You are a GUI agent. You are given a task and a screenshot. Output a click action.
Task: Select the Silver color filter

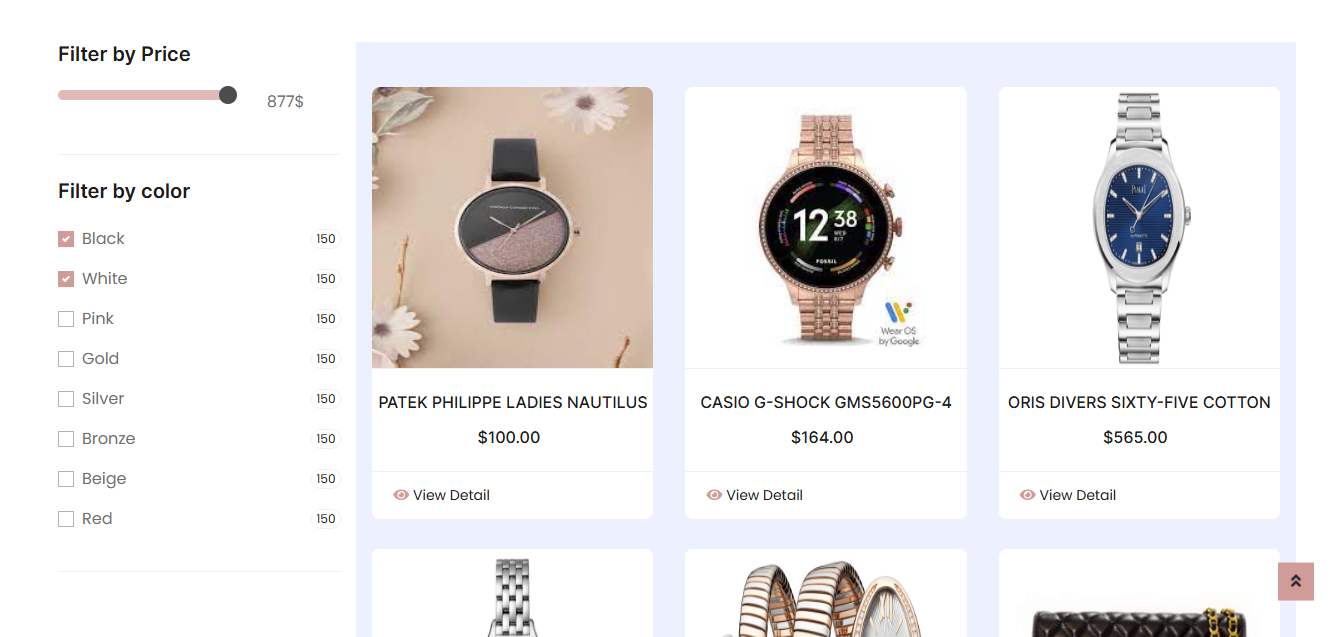click(66, 399)
